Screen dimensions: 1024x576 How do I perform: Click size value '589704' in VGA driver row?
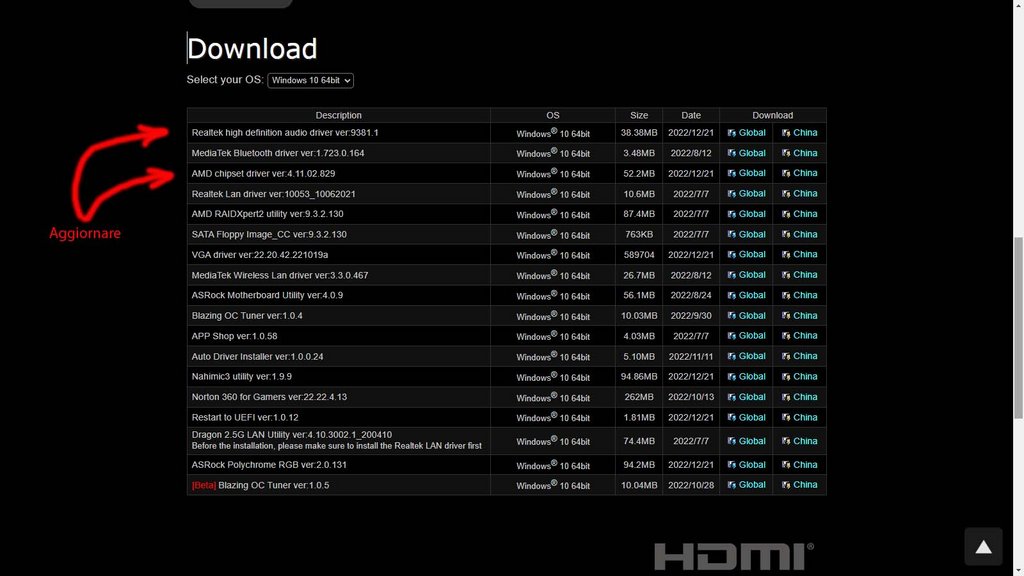(x=639, y=255)
